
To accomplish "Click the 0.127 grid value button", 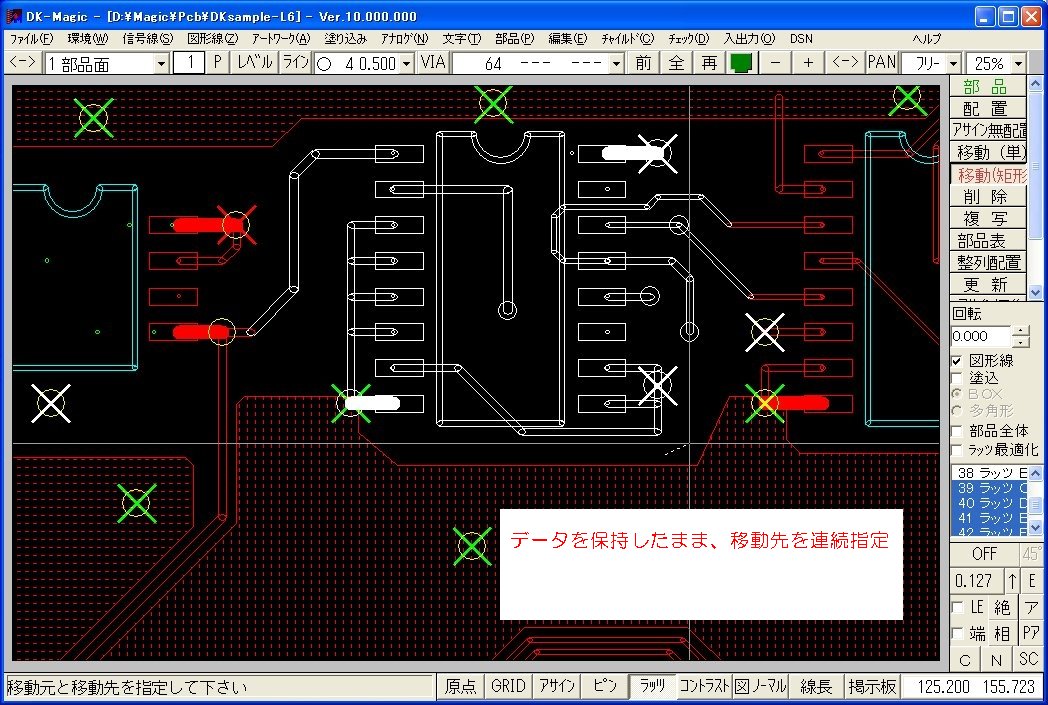I will click(977, 581).
